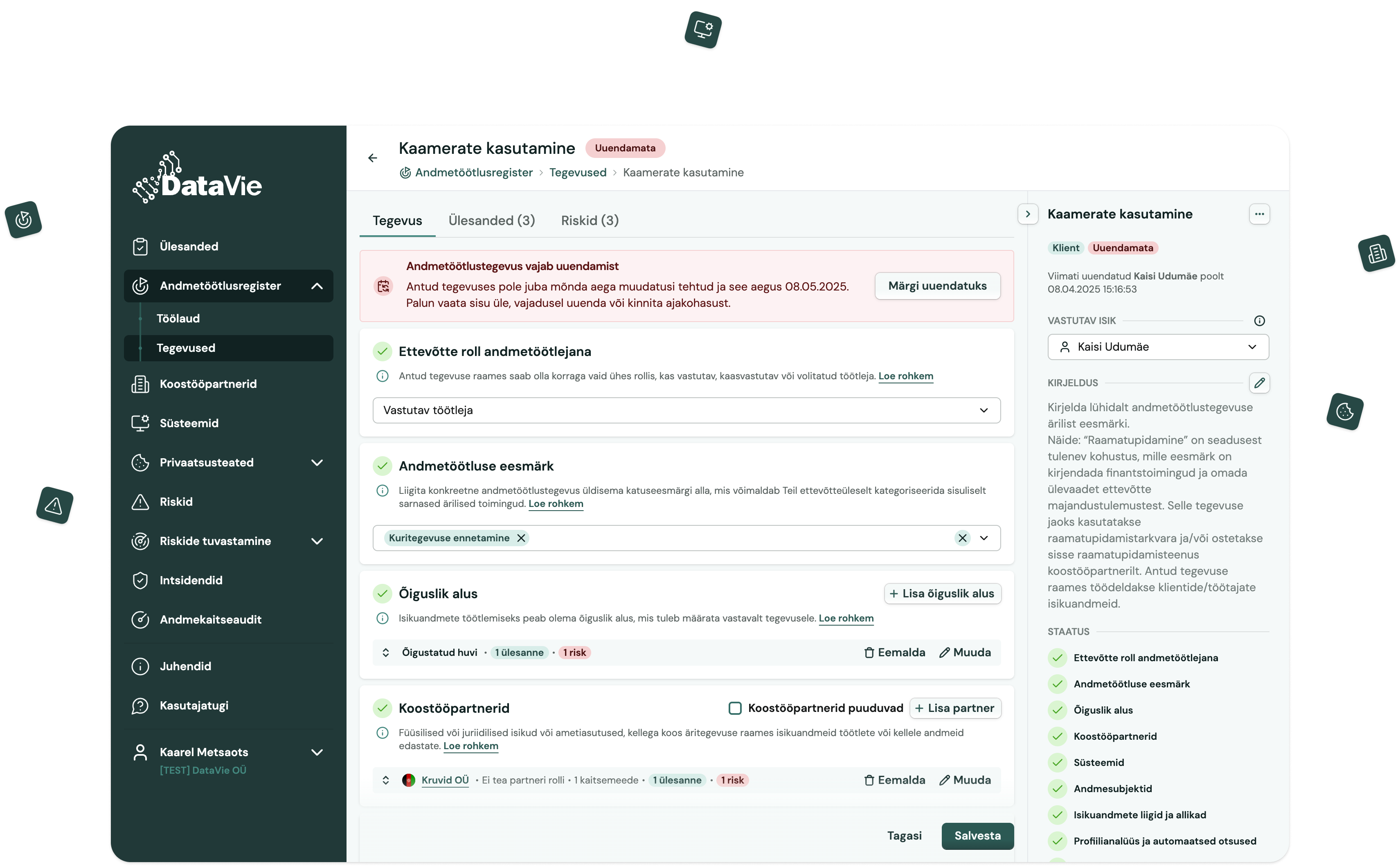
Task: Click info icon under Andmetöötluse eesmärk
Action: pyautogui.click(x=383, y=491)
